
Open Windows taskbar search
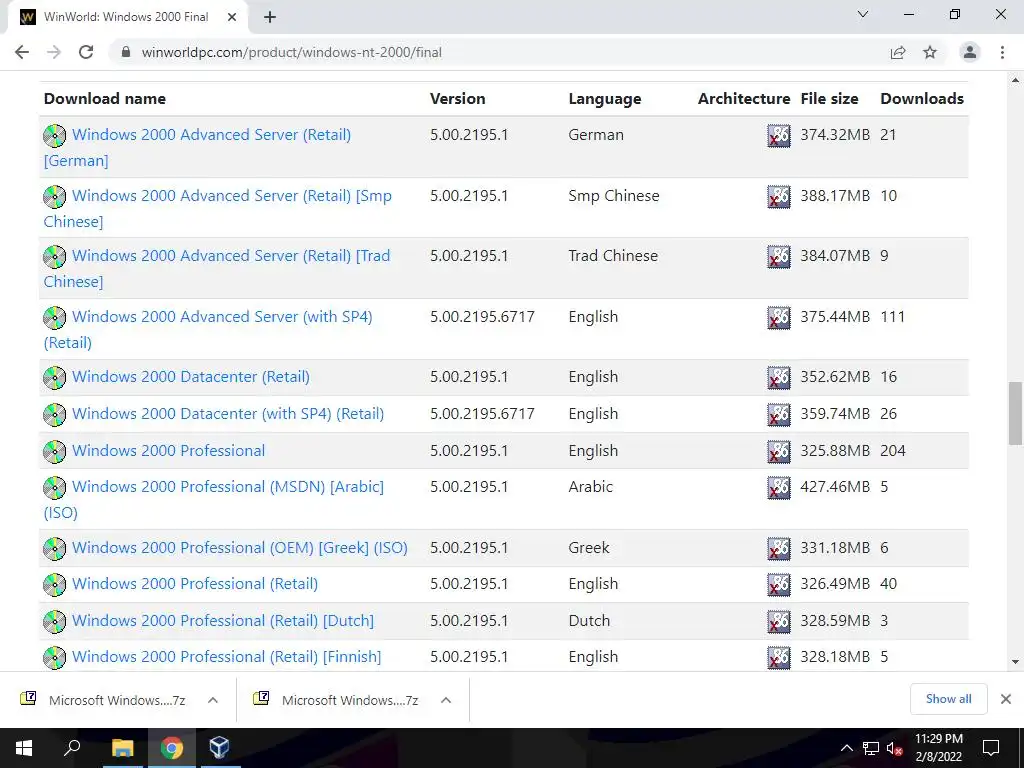tap(72, 748)
